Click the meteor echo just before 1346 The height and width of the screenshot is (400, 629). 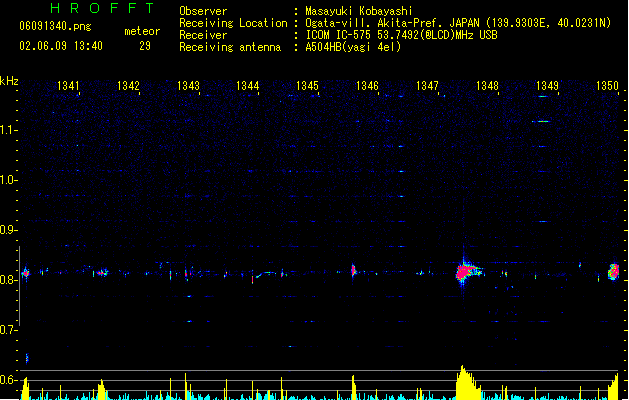(x=353, y=271)
